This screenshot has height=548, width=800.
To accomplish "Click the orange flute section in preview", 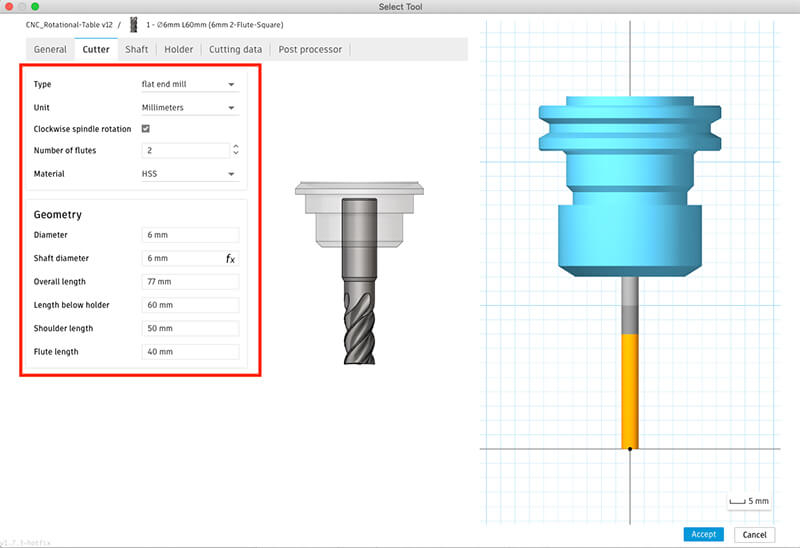I will 630,390.
